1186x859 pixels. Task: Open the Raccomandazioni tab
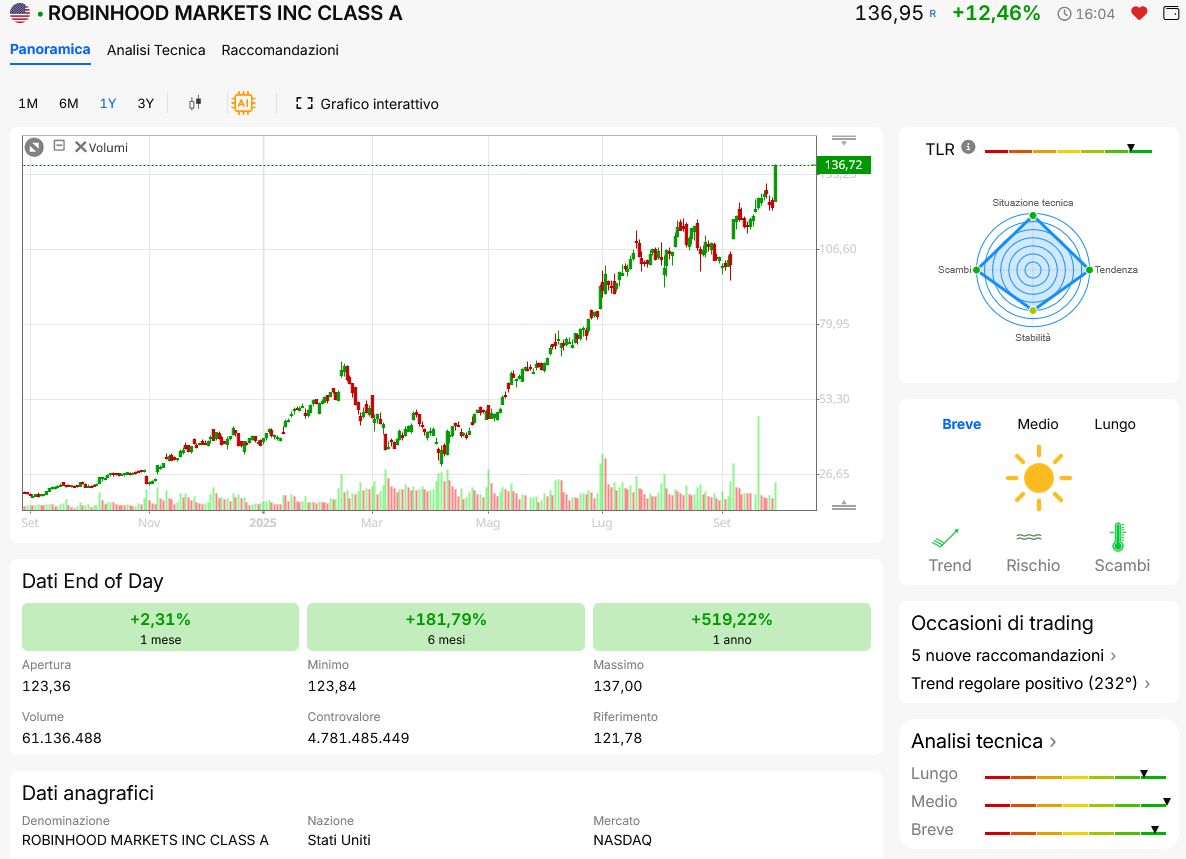click(x=280, y=50)
